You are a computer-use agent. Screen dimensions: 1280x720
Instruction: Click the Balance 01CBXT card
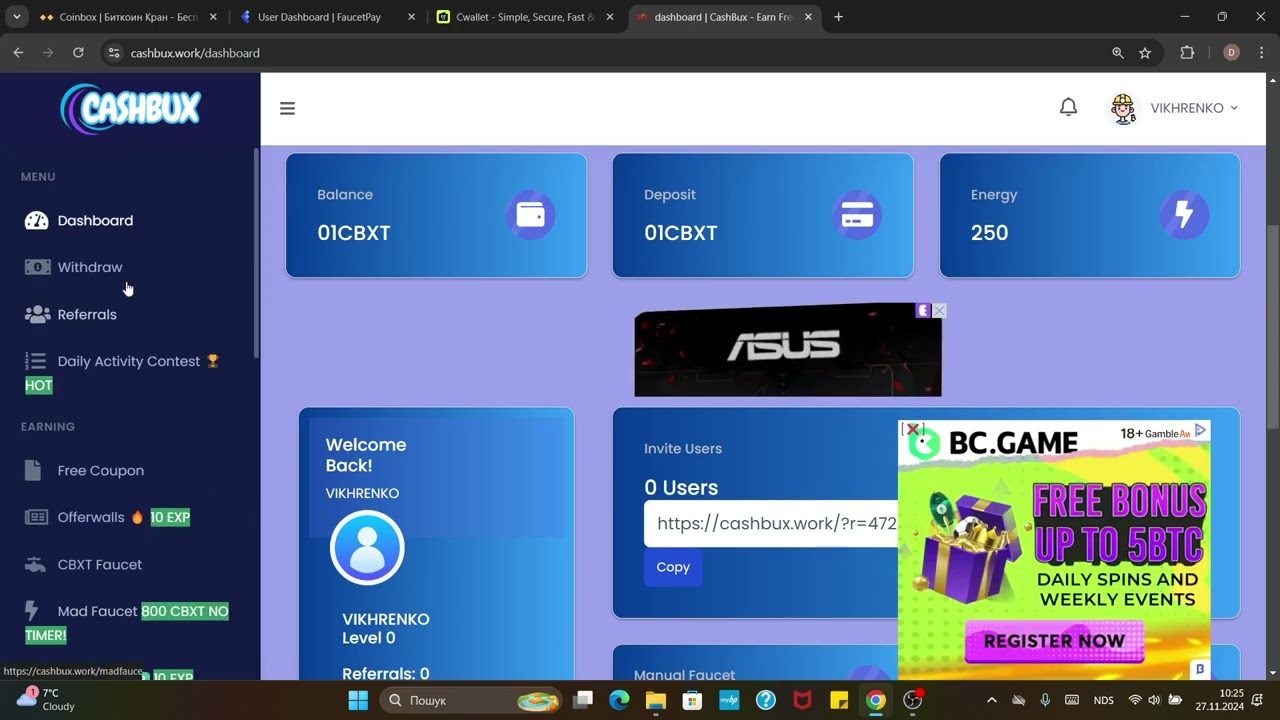tap(436, 215)
